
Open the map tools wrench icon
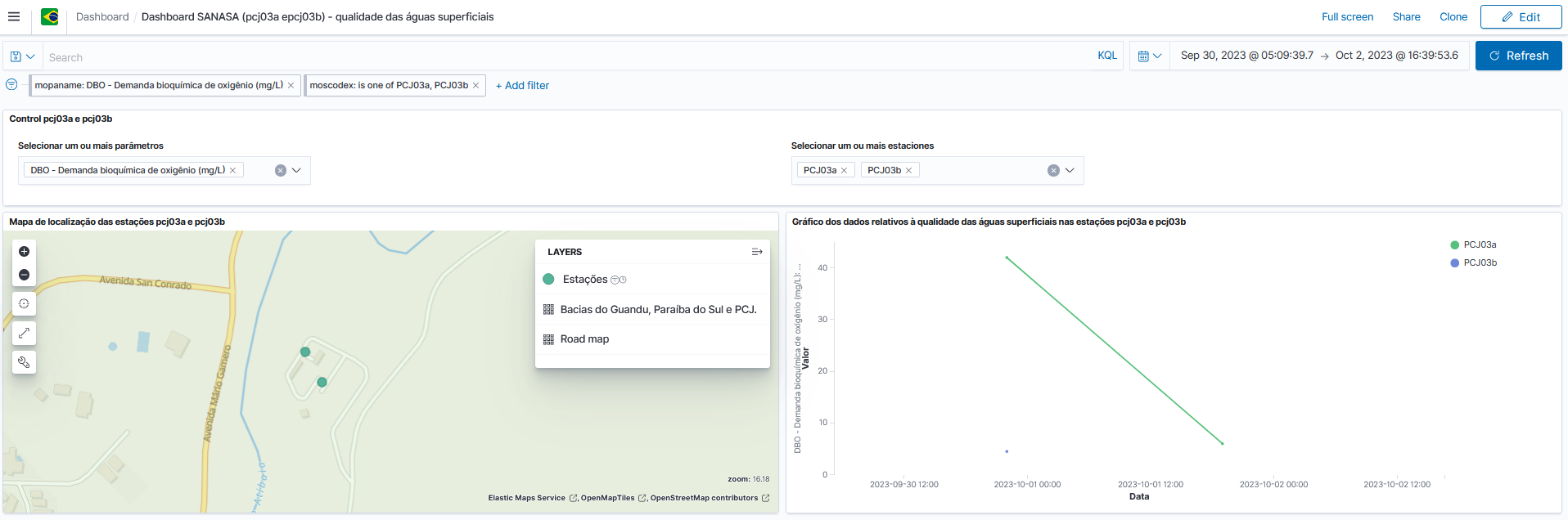click(24, 362)
